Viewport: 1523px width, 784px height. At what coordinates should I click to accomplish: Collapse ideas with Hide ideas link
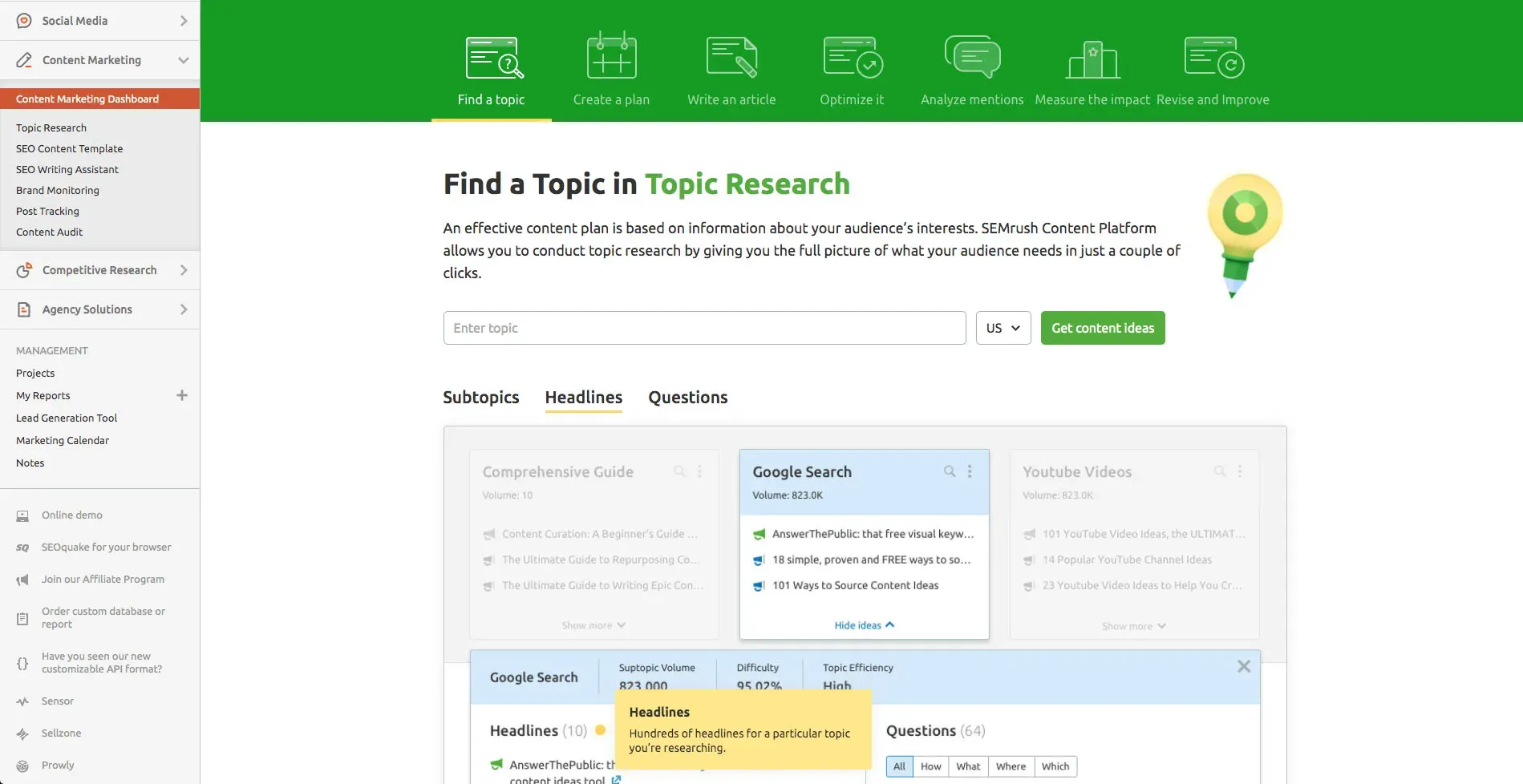pyautogui.click(x=864, y=625)
